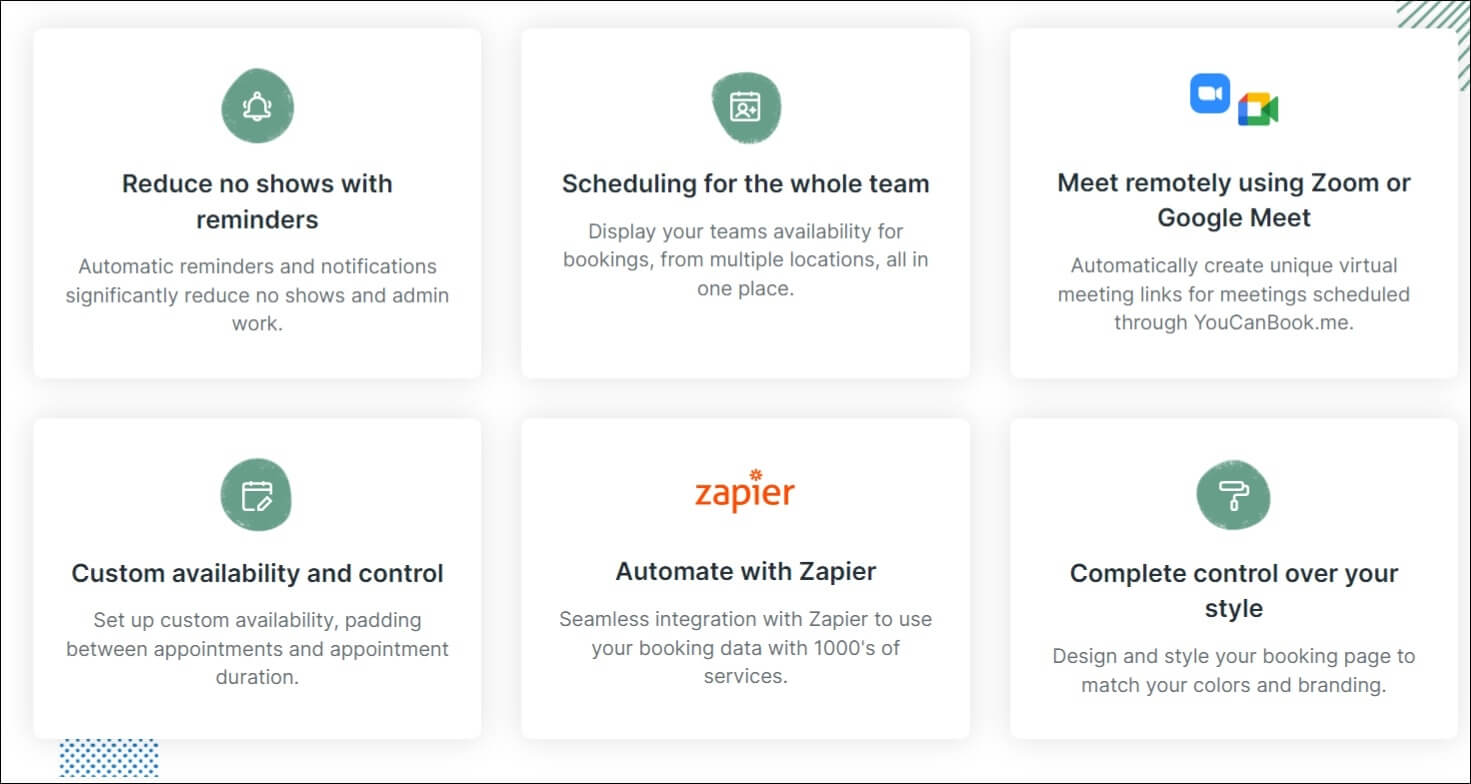1471x784 pixels.
Task: Open the "Reduce no shows with reminders" heading
Action: point(257,201)
